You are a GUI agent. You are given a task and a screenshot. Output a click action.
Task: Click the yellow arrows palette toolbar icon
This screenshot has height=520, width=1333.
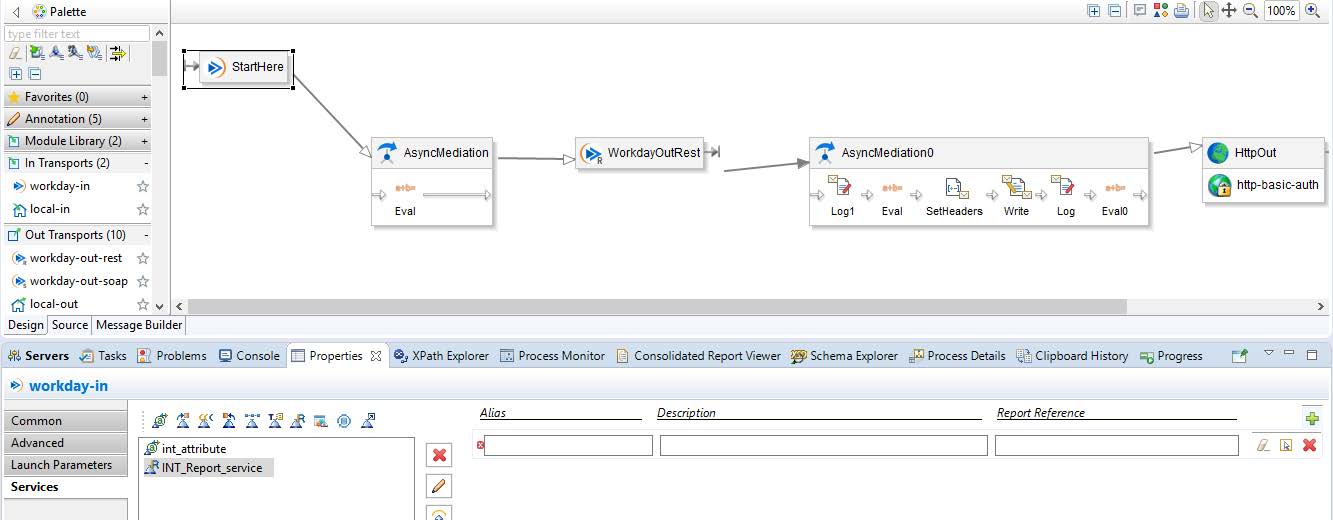[x=118, y=53]
